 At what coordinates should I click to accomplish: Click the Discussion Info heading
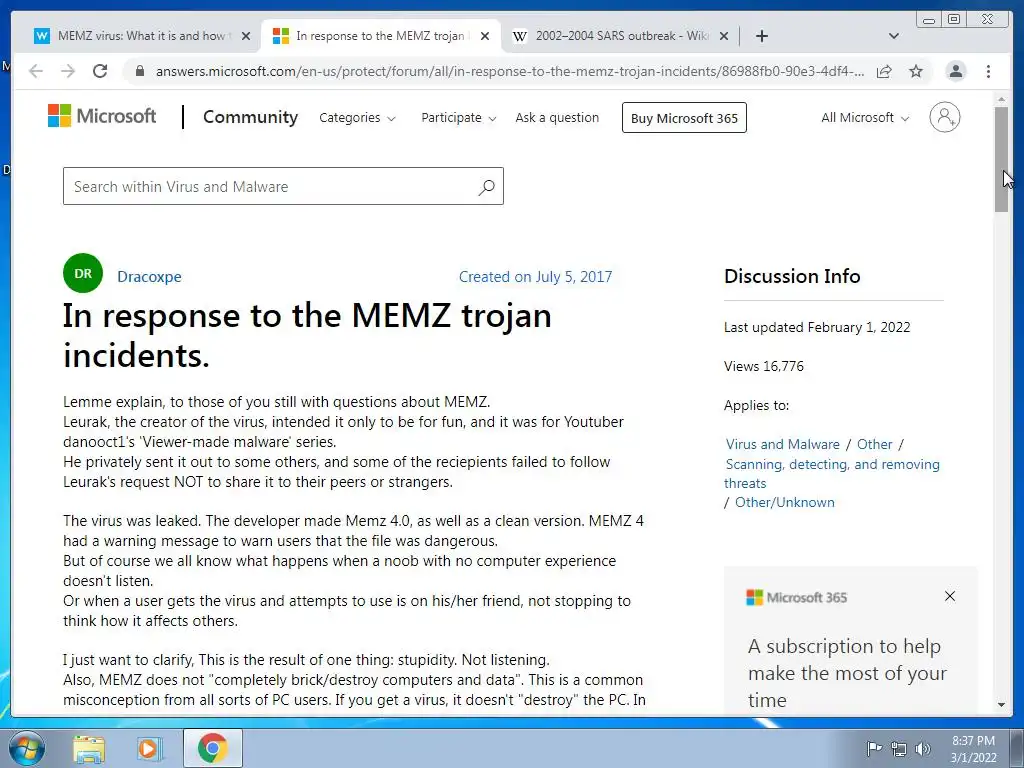pos(792,276)
